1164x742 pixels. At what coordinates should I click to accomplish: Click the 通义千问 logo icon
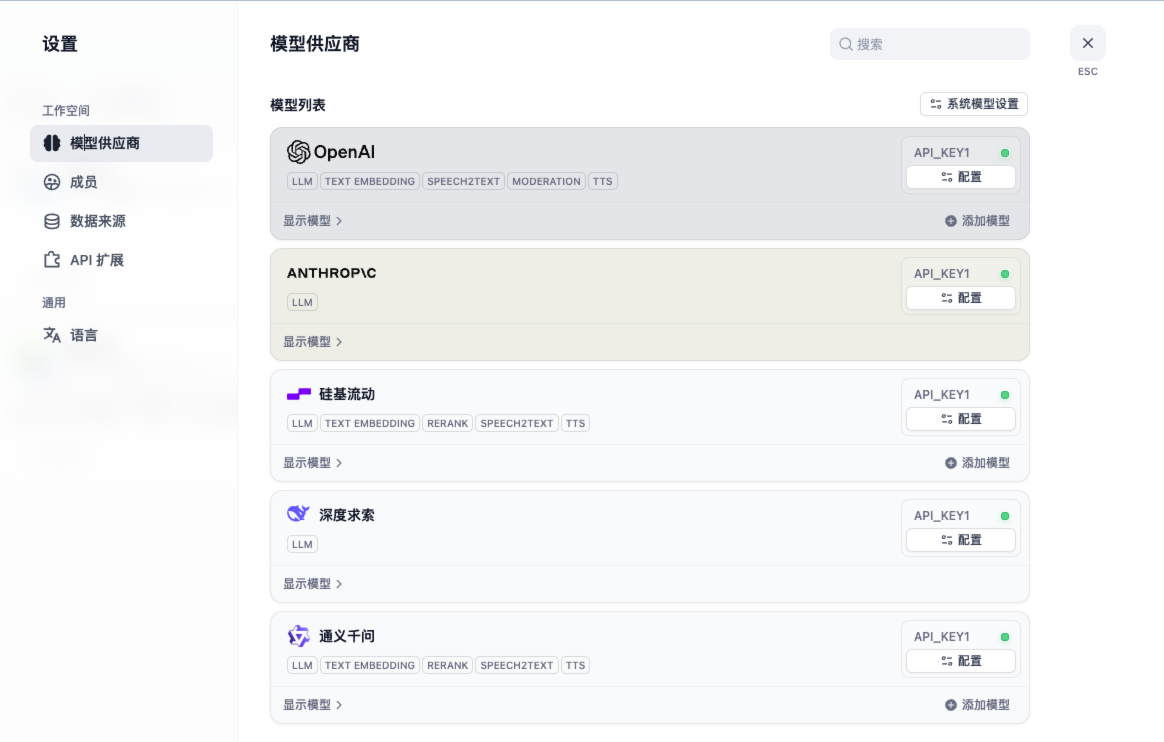click(x=298, y=636)
